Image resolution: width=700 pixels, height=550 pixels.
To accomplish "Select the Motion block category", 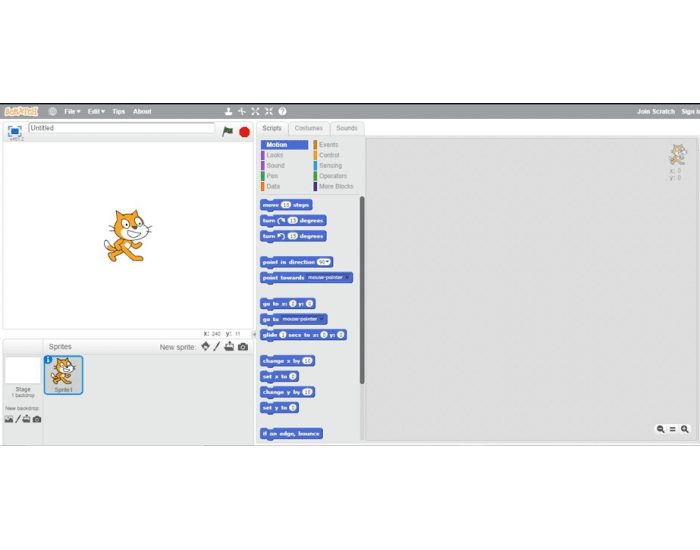I will point(284,145).
